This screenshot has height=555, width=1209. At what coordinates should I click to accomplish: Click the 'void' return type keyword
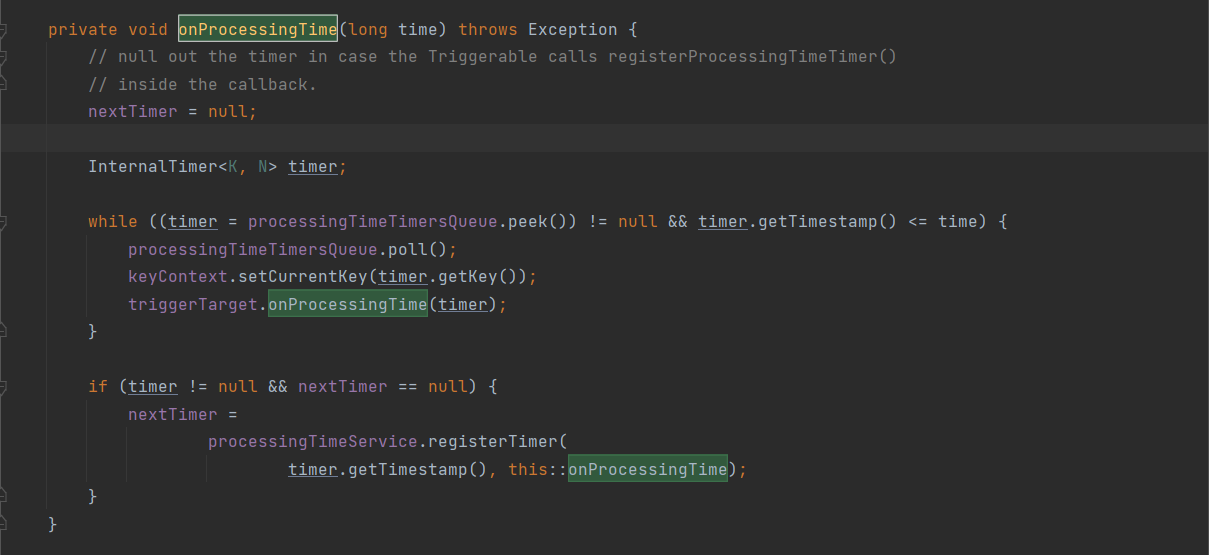tap(148, 29)
